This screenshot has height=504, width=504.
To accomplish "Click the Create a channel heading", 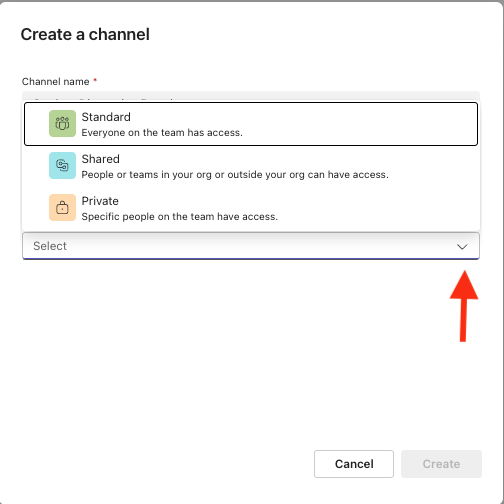I will (x=85, y=34).
